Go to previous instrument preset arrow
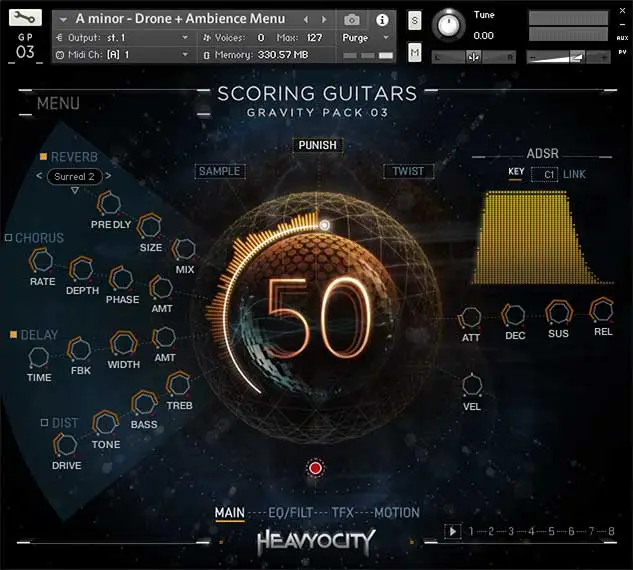Viewport: 633px width, 570px height. point(306,19)
